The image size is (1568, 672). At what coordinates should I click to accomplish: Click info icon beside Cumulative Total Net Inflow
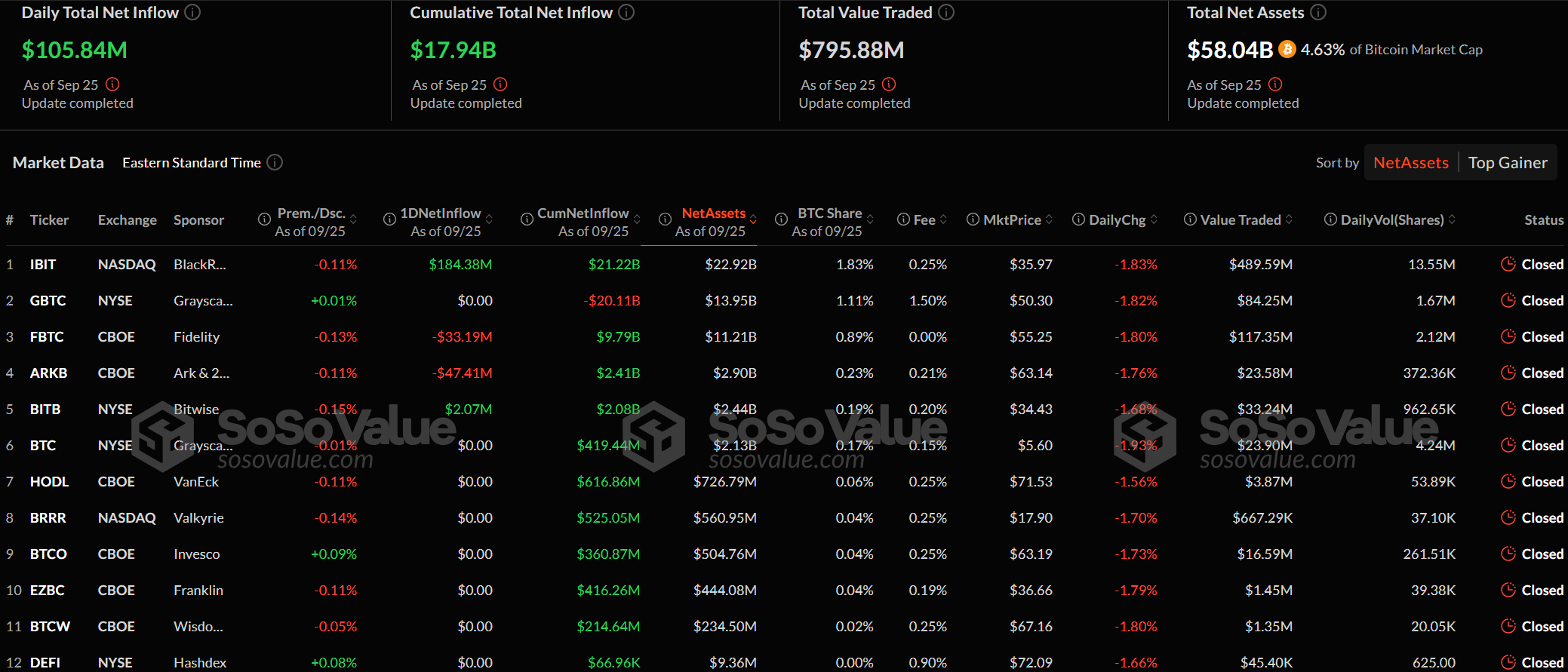pos(626,12)
